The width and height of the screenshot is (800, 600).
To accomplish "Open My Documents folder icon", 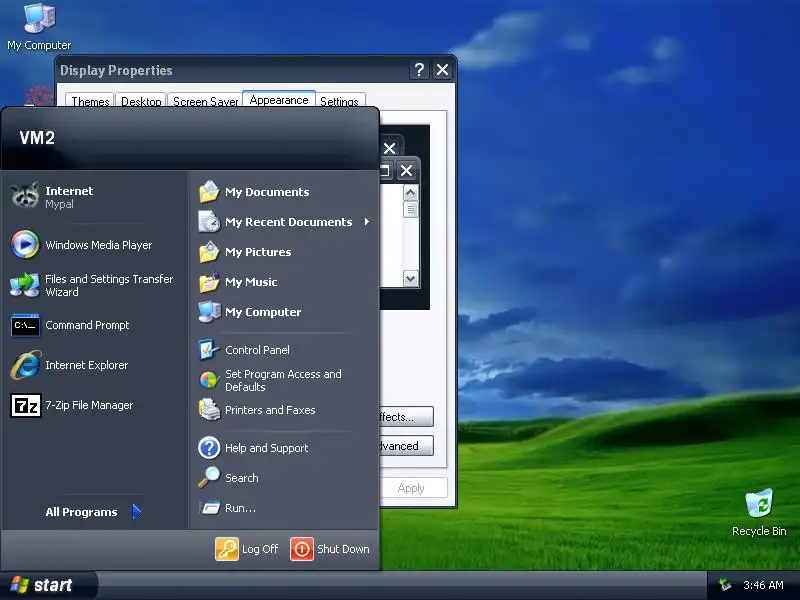I will (x=209, y=192).
